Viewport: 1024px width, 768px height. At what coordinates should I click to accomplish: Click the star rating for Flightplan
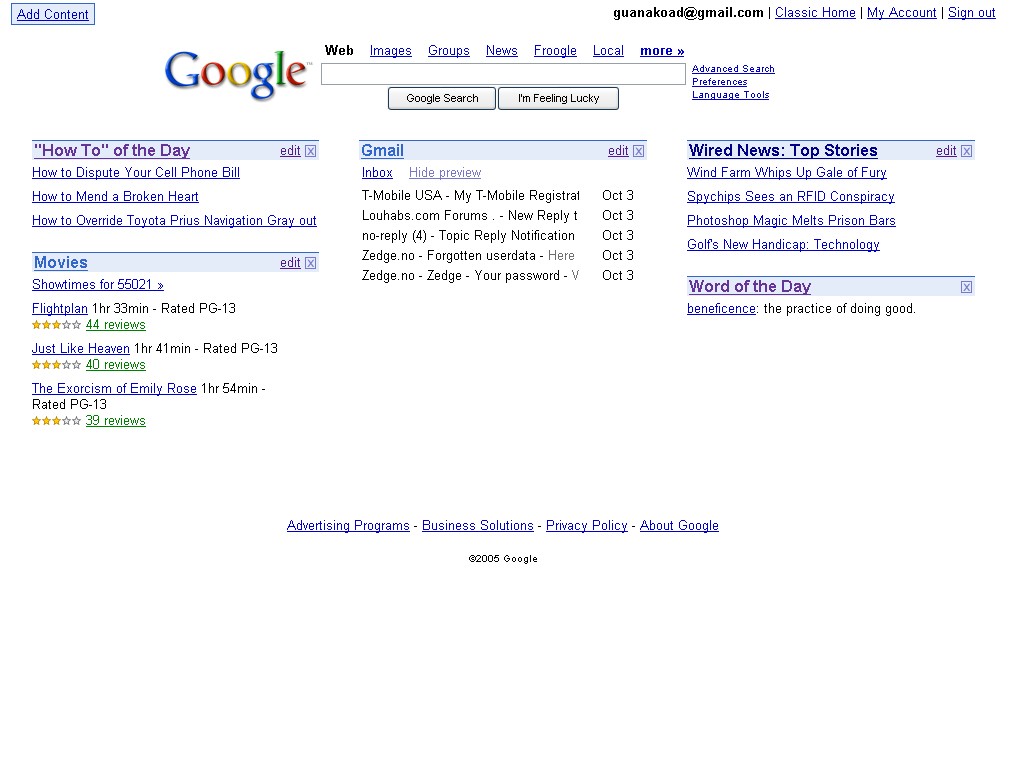click(x=56, y=325)
